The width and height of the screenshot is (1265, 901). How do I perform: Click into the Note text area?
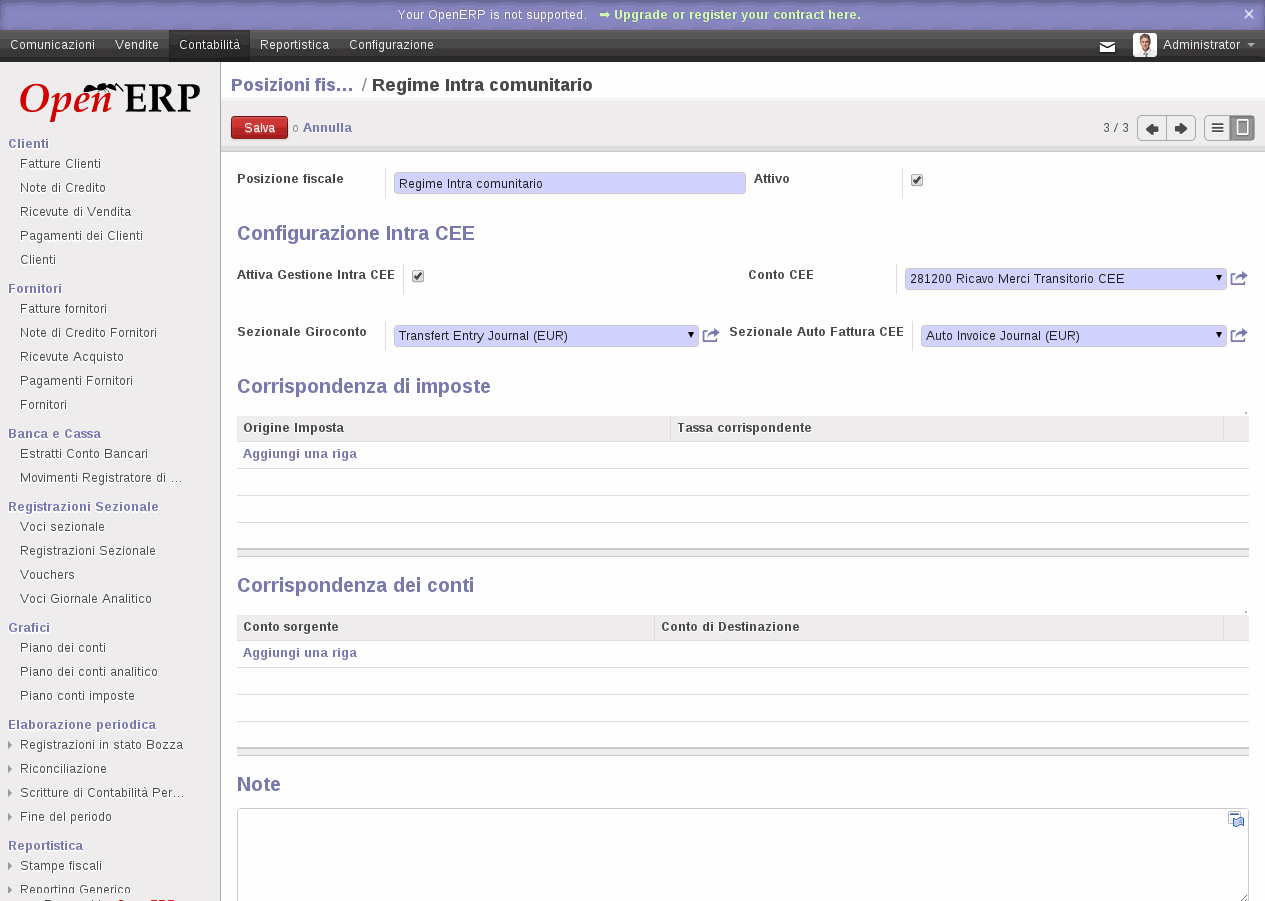coord(743,854)
